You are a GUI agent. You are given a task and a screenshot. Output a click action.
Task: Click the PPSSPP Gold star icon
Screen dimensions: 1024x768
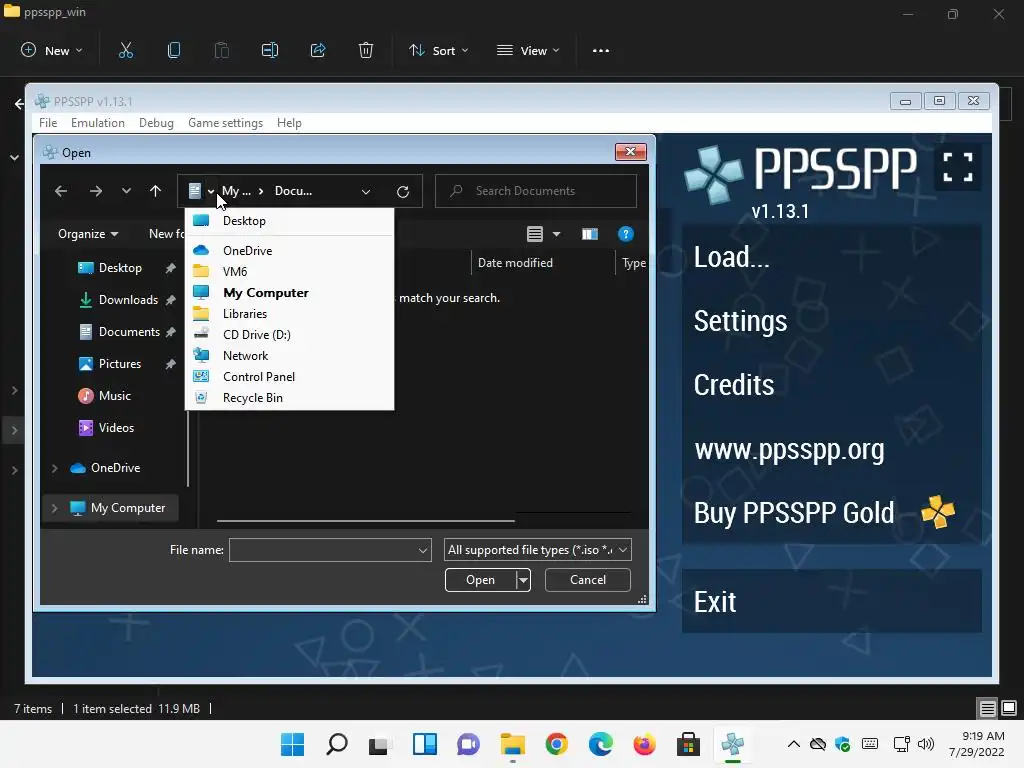938,512
